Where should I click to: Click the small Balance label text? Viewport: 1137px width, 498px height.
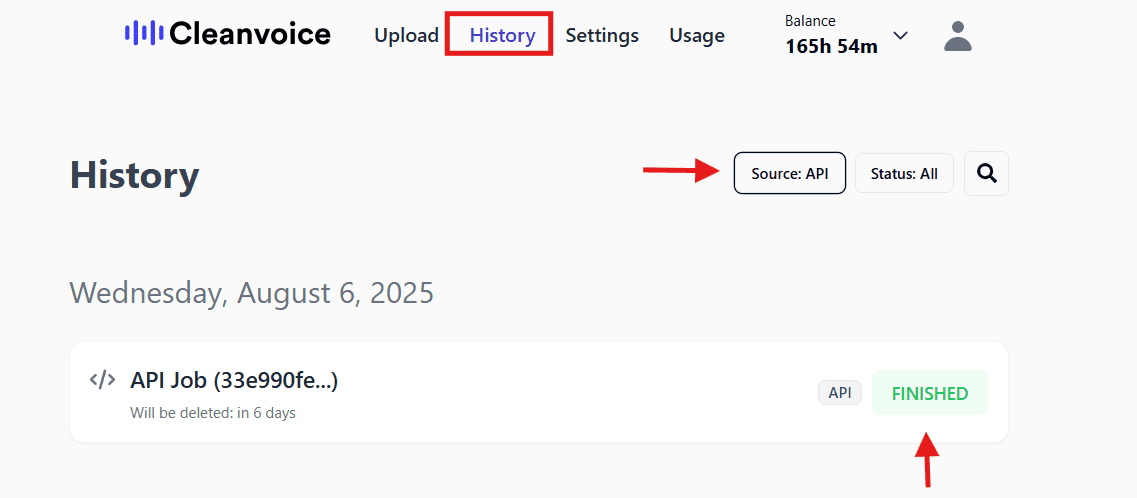(x=810, y=21)
